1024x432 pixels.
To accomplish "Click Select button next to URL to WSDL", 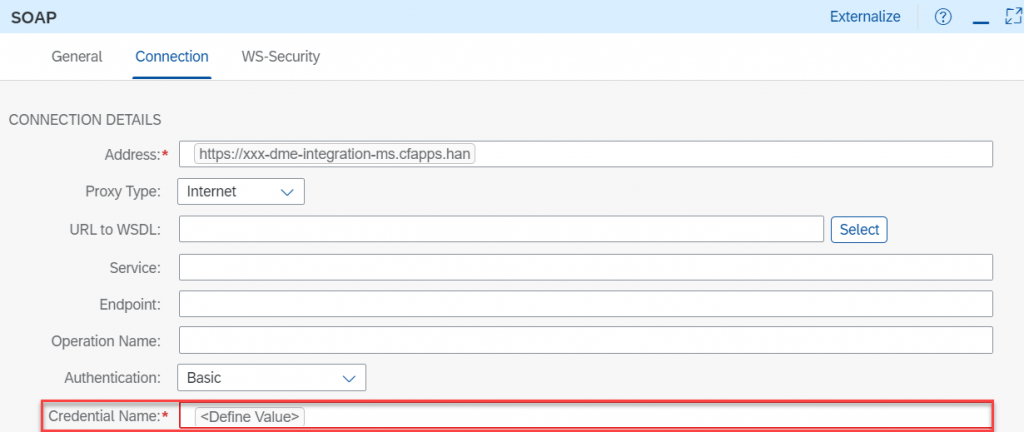I will coord(859,230).
